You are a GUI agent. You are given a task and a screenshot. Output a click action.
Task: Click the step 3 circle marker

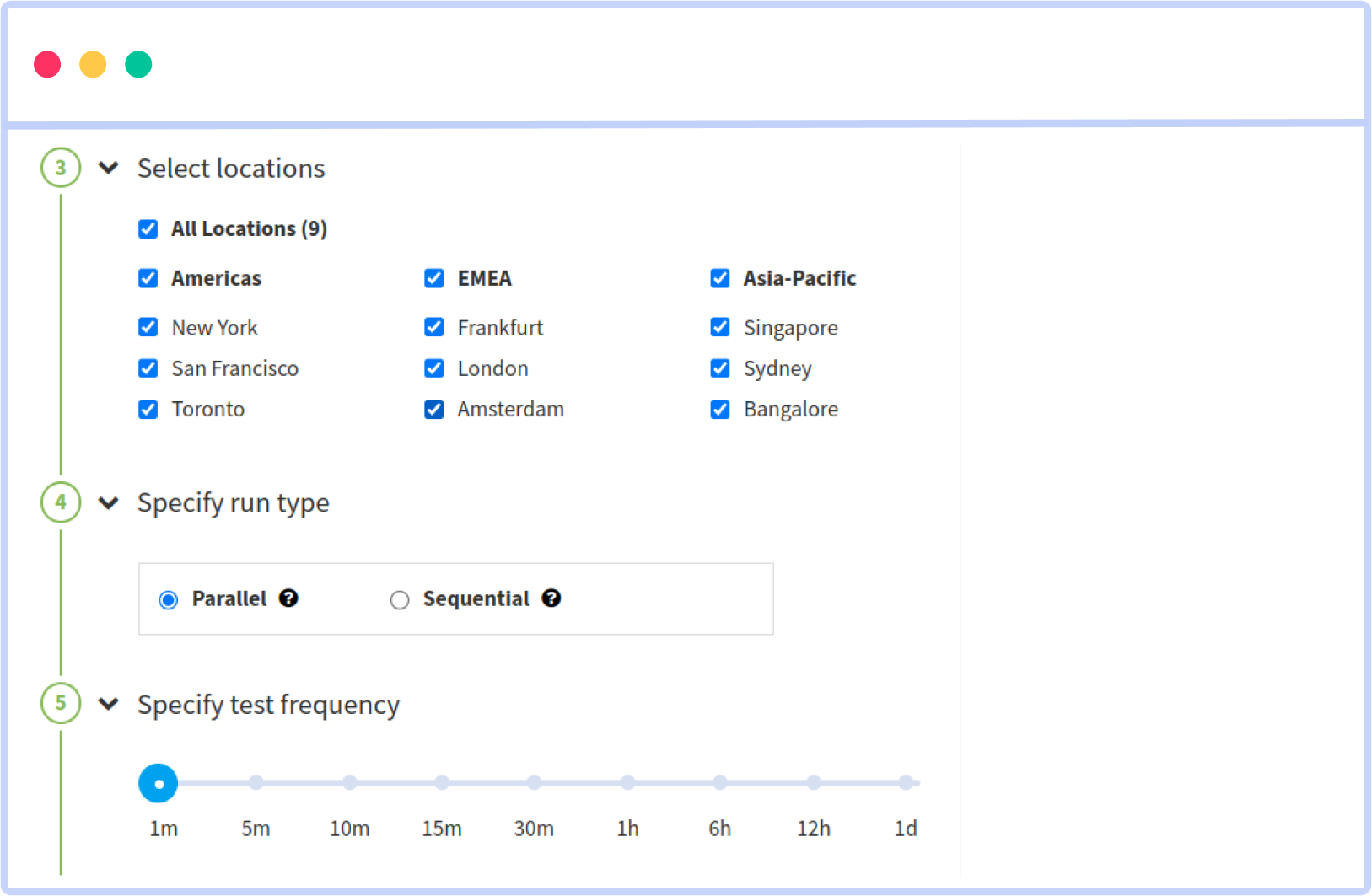pos(61,168)
